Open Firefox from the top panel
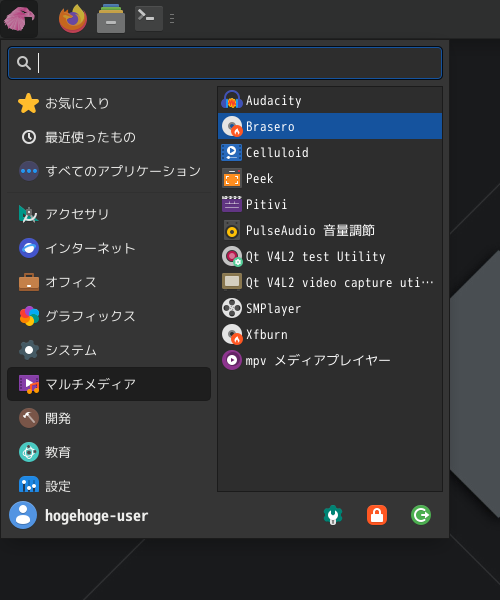The height and width of the screenshot is (600, 500). point(73,18)
